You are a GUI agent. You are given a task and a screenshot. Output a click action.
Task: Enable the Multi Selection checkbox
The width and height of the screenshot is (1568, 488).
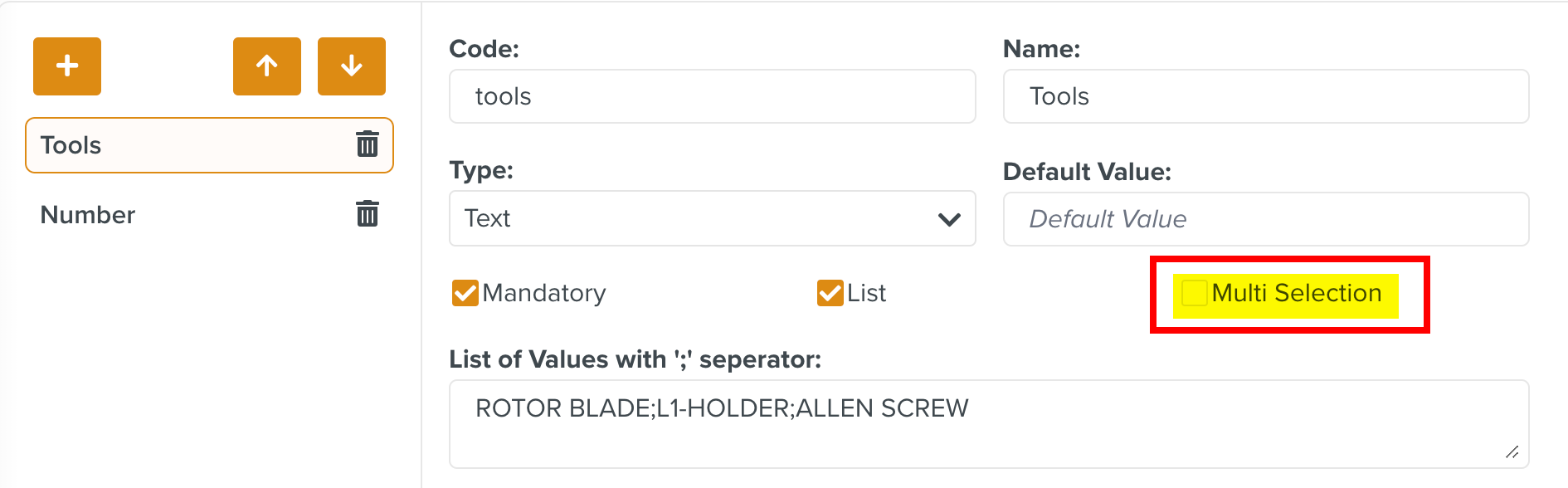coord(1194,293)
